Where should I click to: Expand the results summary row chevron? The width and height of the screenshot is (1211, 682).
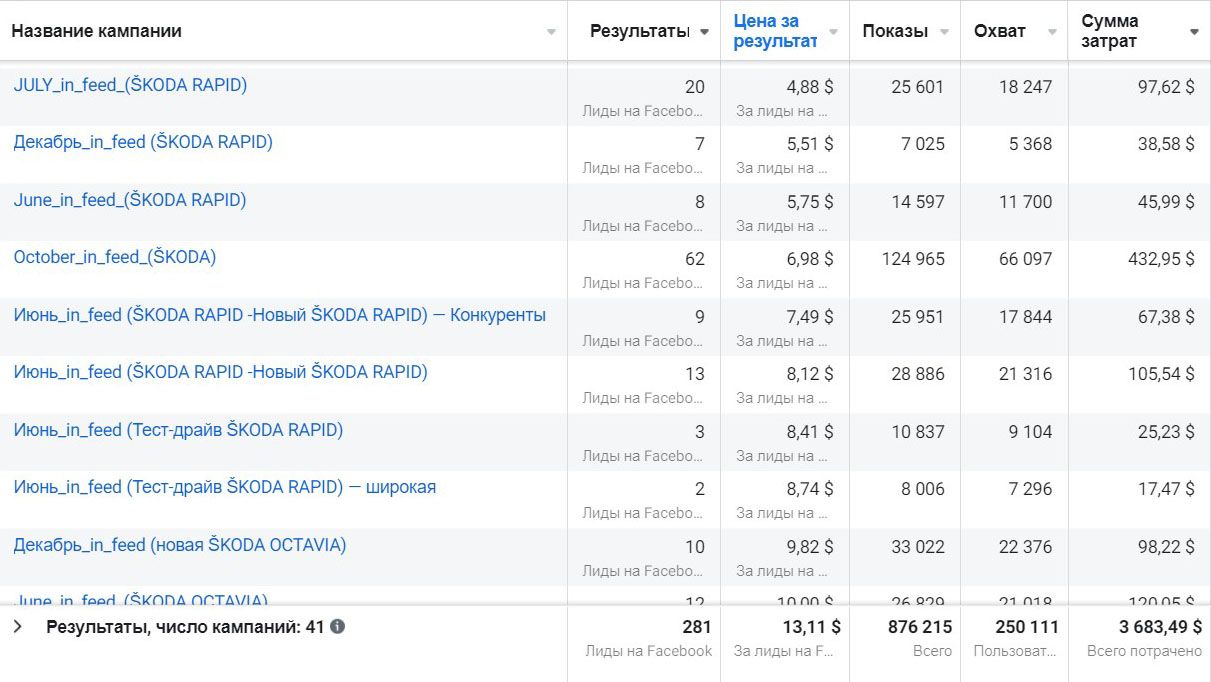click(x=17, y=627)
